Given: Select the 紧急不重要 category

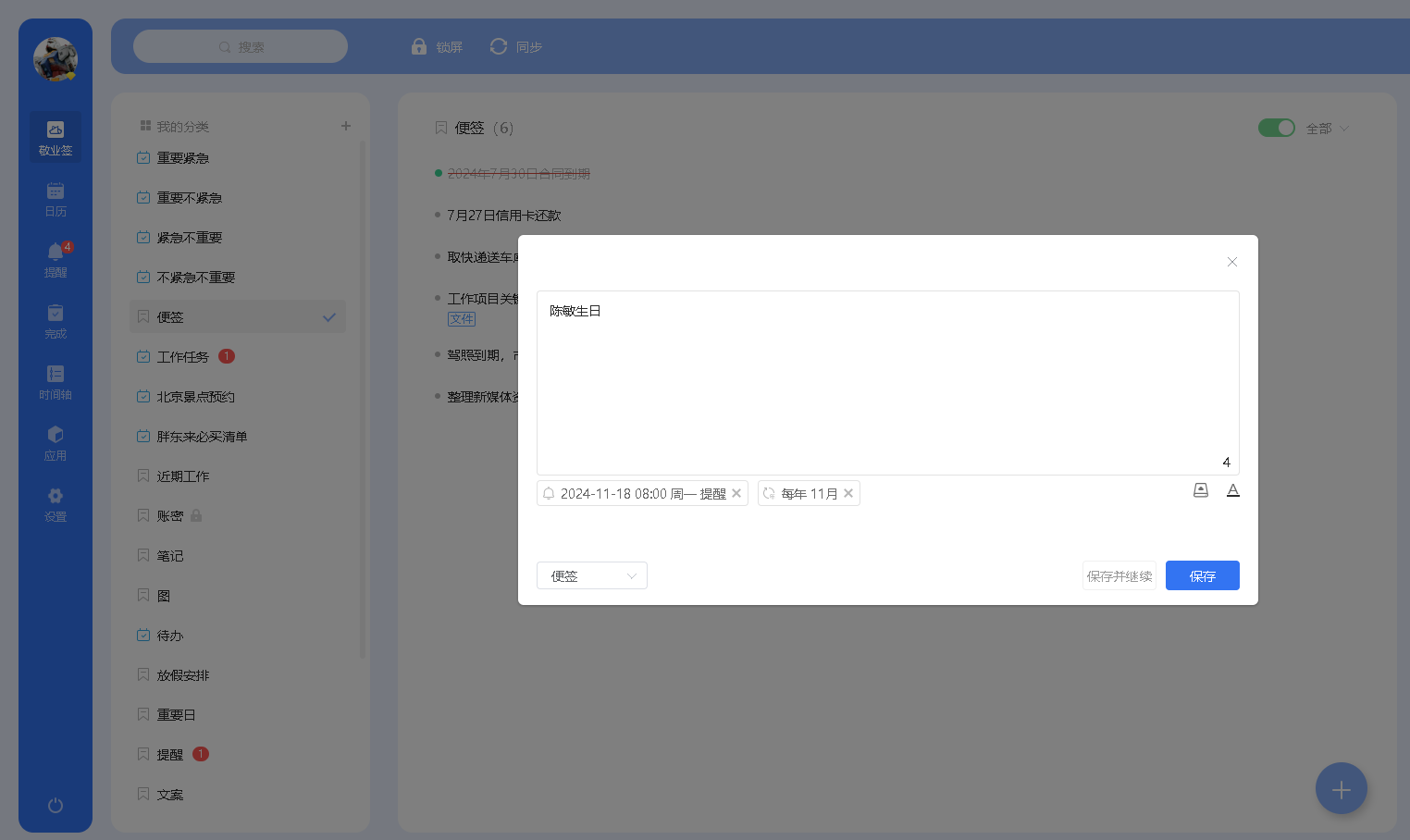Looking at the screenshot, I should (238, 238).
